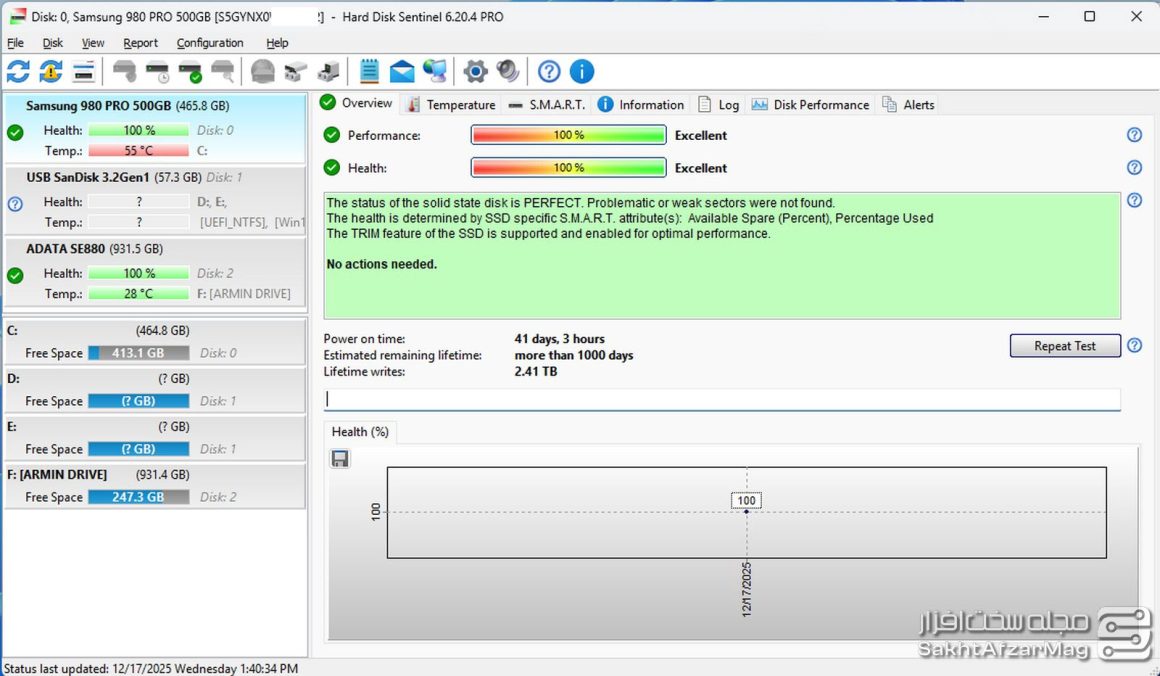Click the envelope email icon in toolbar
Screen dimensions: 1160x676
point(402,71)
